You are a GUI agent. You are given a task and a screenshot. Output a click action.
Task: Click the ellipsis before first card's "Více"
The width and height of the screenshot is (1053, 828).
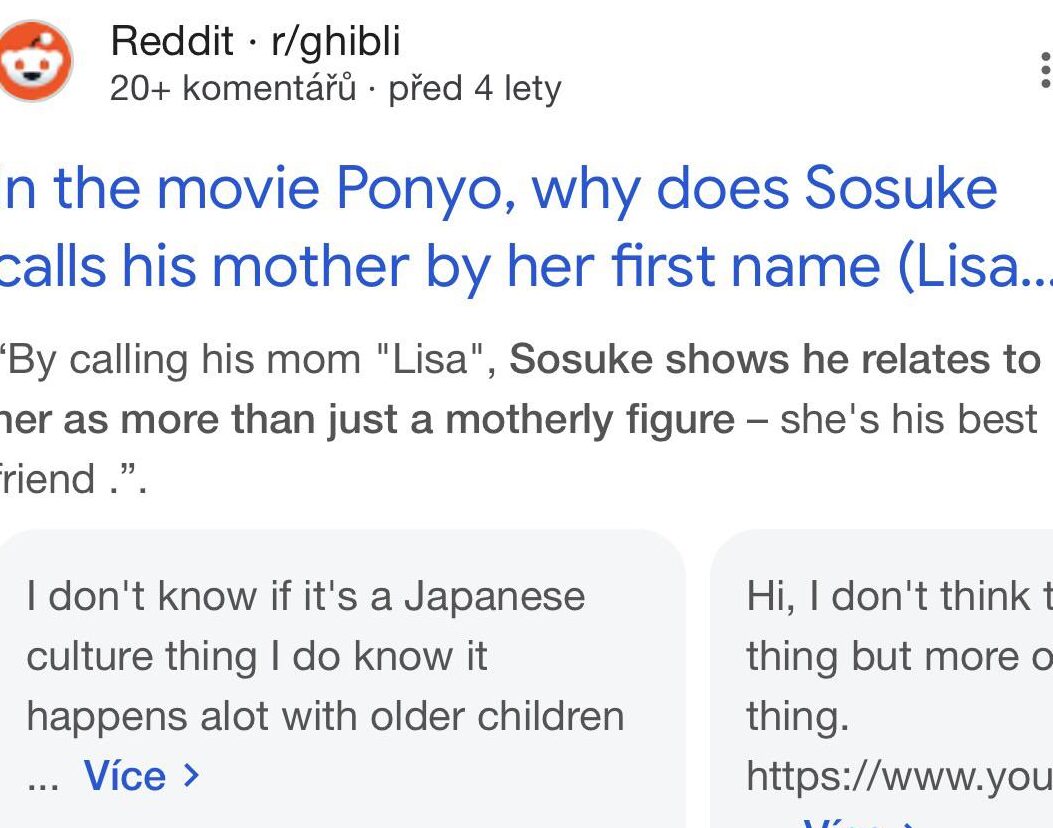pos(42,777)
